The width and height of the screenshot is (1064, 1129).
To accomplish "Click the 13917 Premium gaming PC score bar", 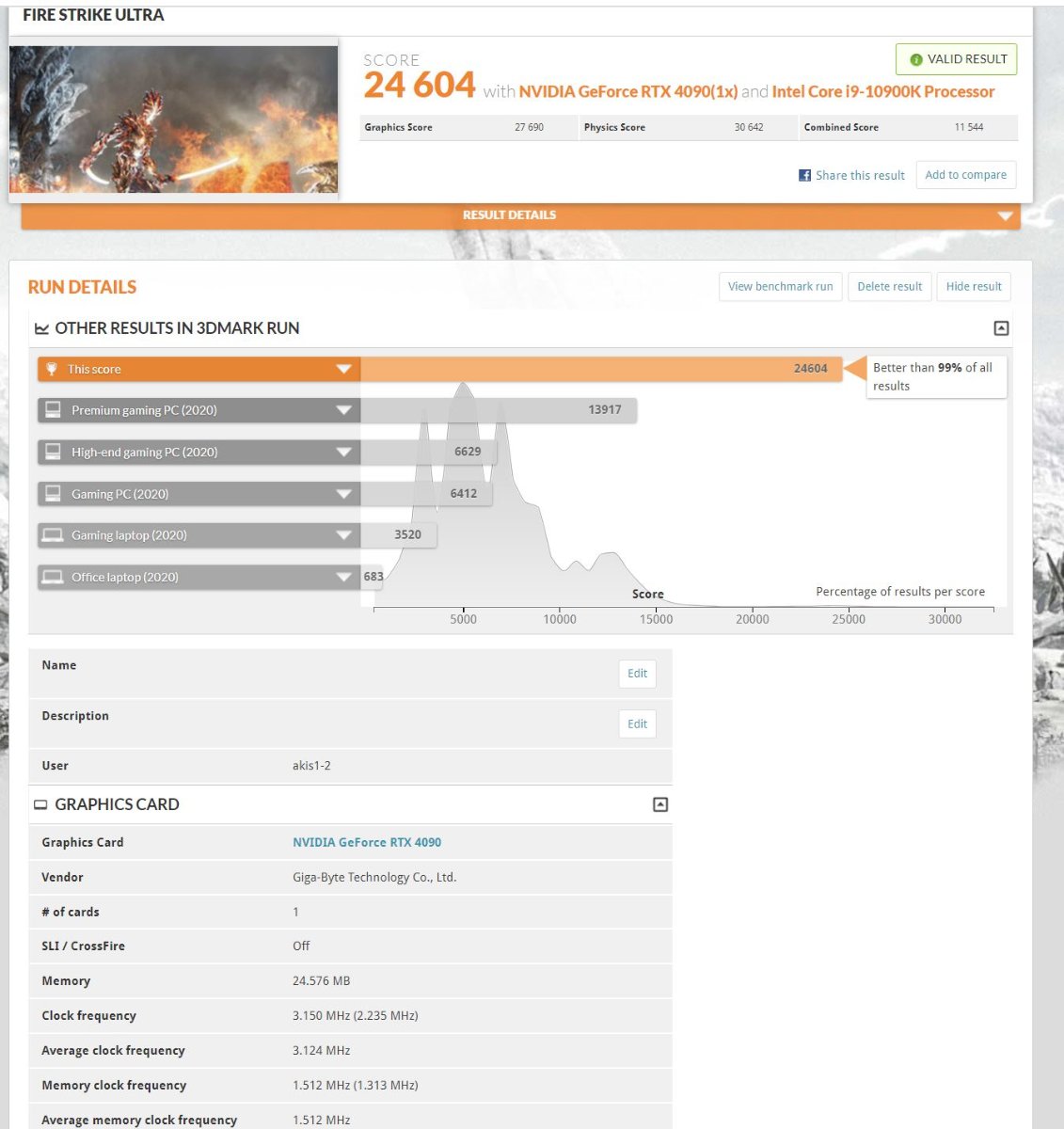I will tap(499, 410).
